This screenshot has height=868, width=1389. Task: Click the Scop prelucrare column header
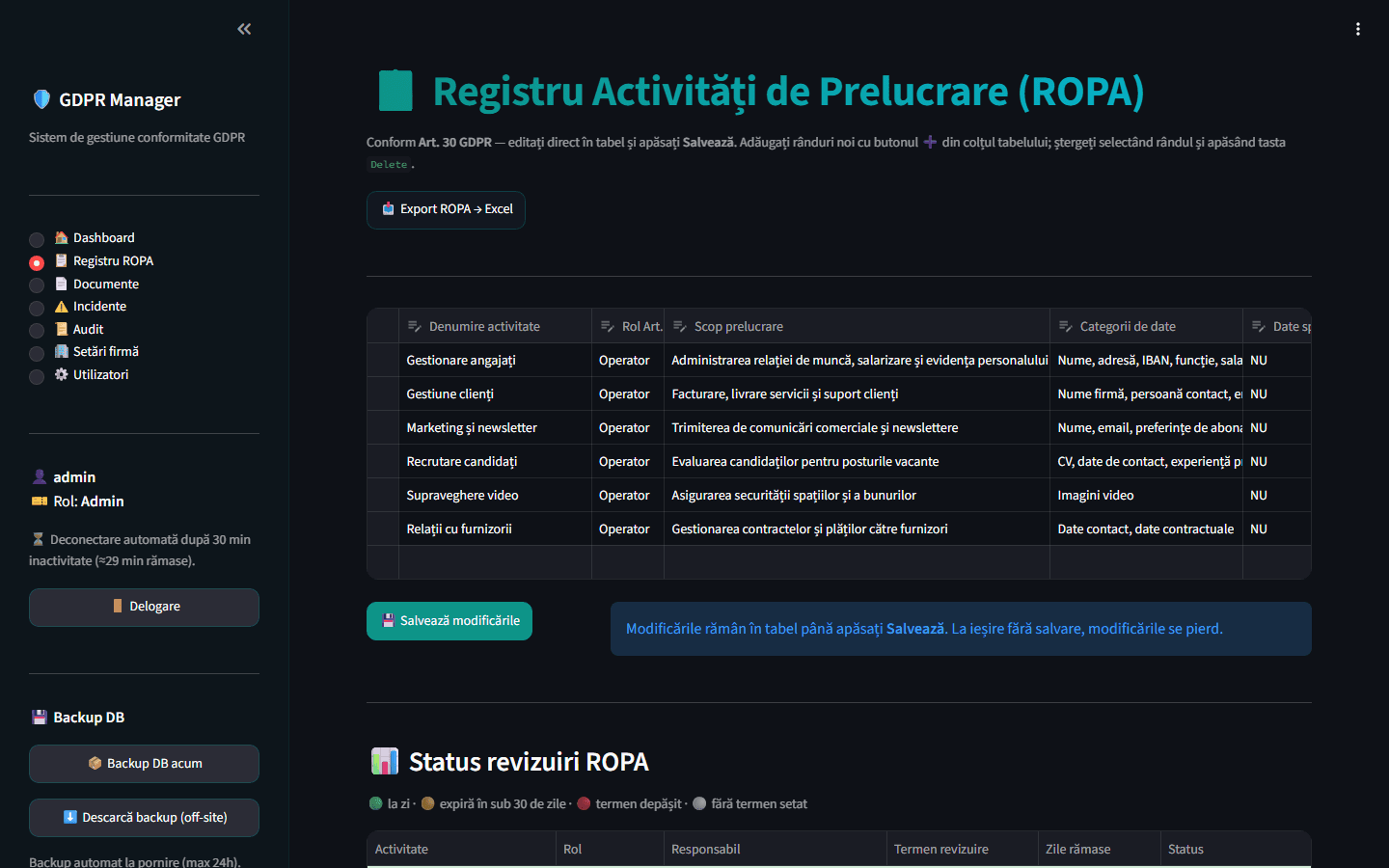coord(857,326)
